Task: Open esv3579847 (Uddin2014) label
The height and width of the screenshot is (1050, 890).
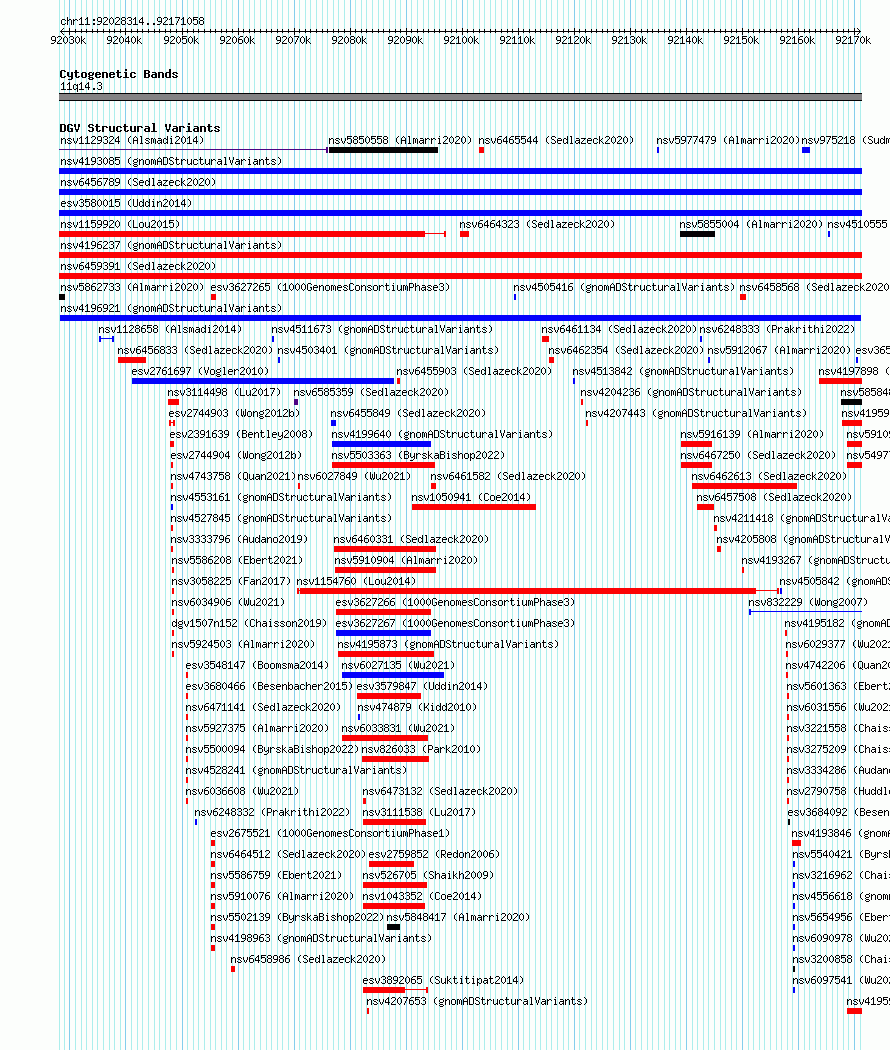Action: point(422,686)
